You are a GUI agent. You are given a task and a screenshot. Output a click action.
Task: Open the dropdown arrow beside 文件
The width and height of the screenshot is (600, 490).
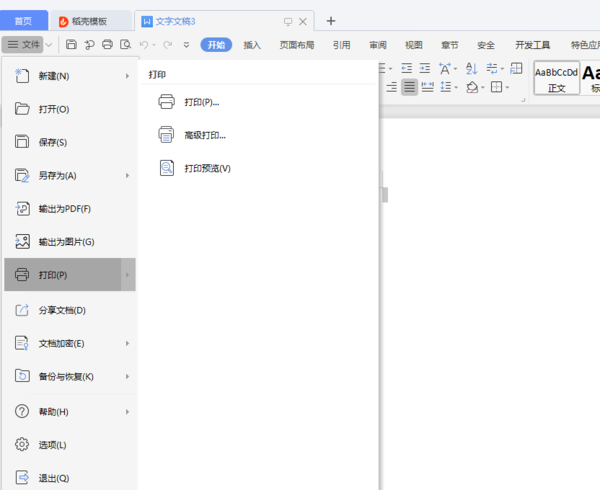tap(49, 45)
